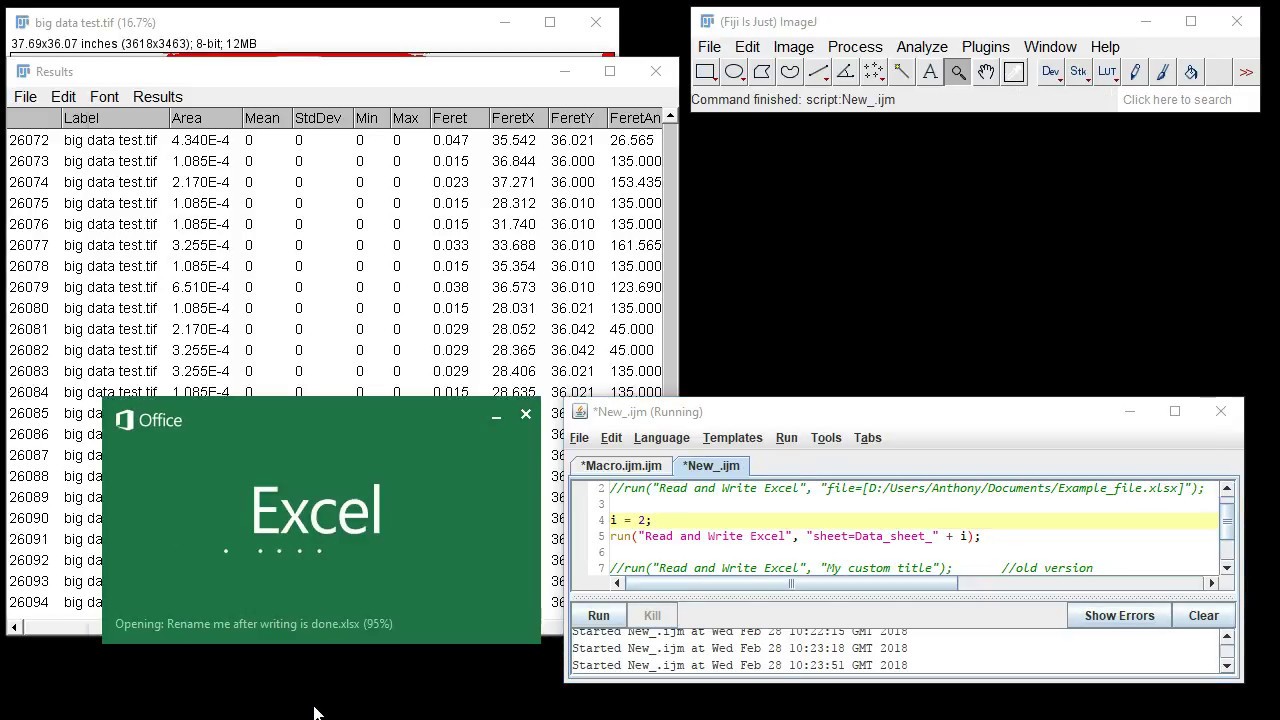
Task: Select the Wand tracing tool
Action: tap(902, 72)
